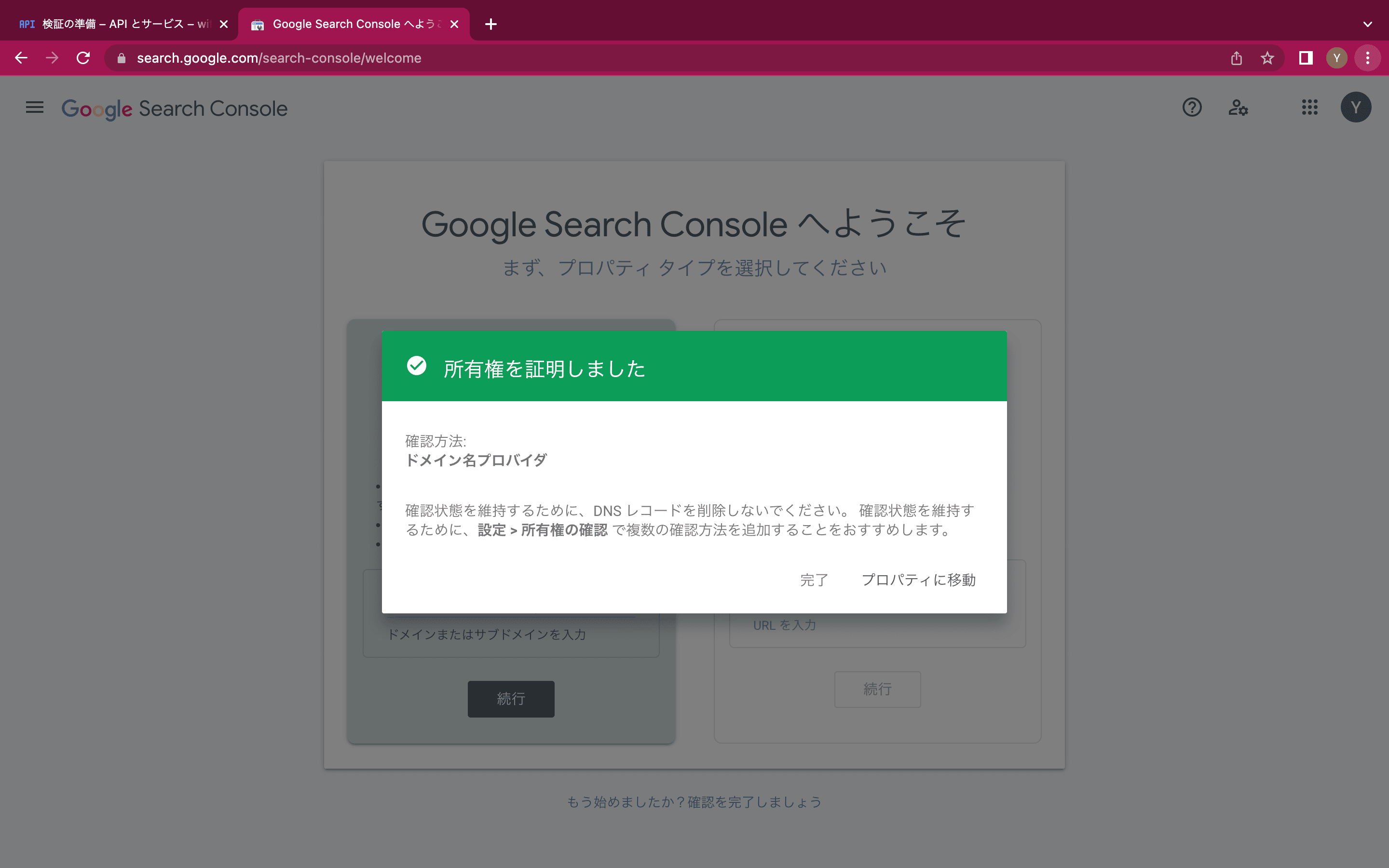
Task: Bookmark this tab with star
Action: (1267, 58)
